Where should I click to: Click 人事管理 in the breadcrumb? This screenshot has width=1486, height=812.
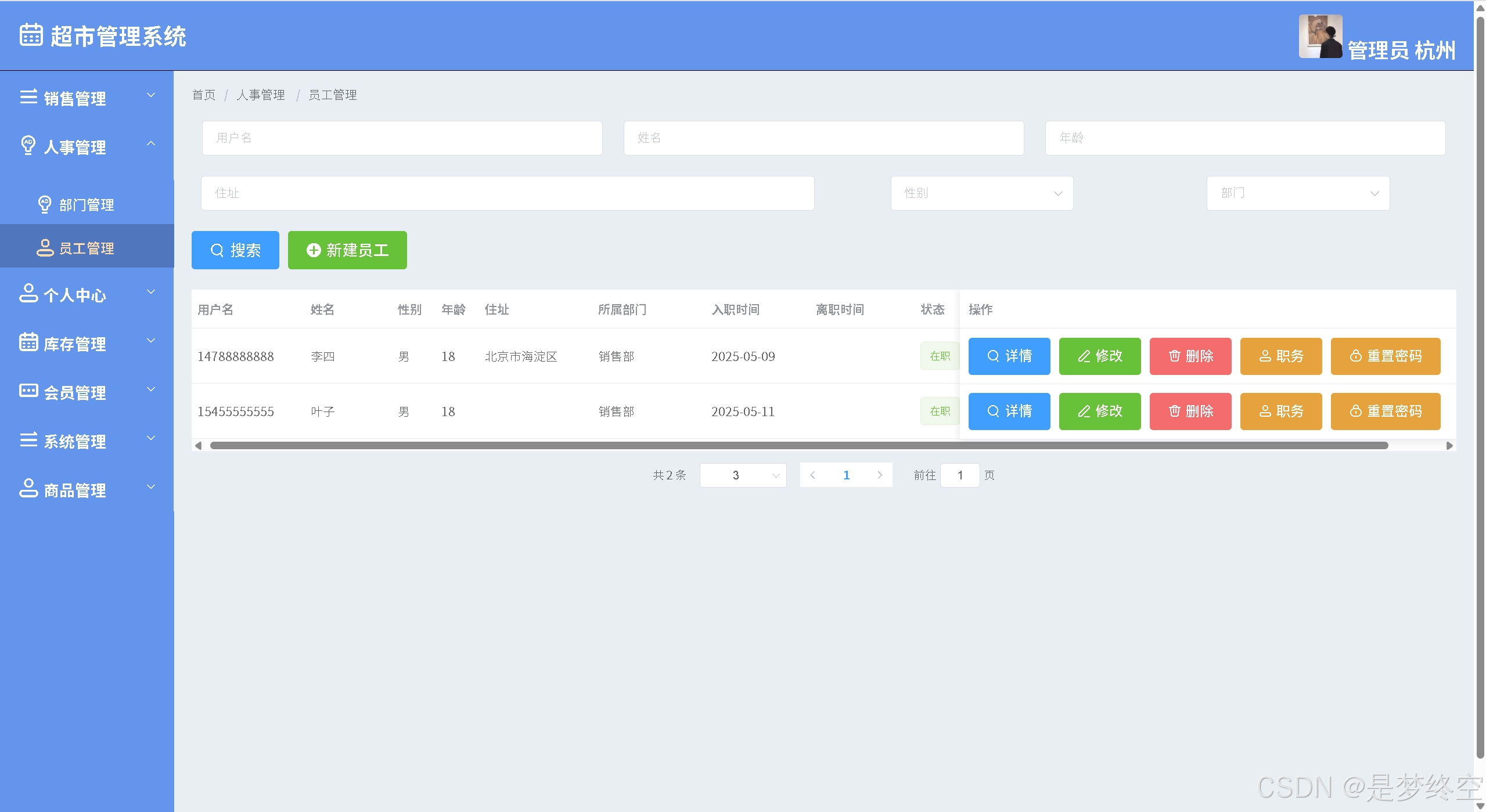click(x=261, y=95)
